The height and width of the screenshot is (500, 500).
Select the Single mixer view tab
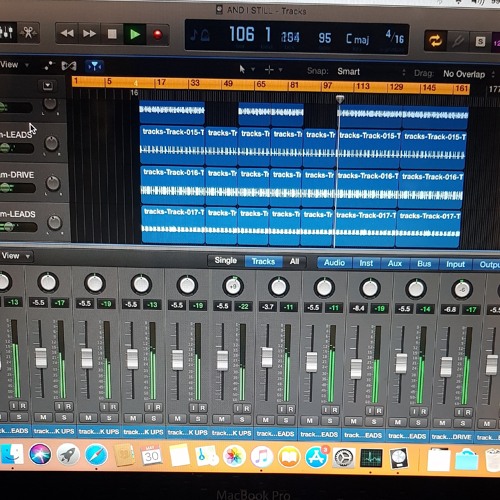pos(226,260)
